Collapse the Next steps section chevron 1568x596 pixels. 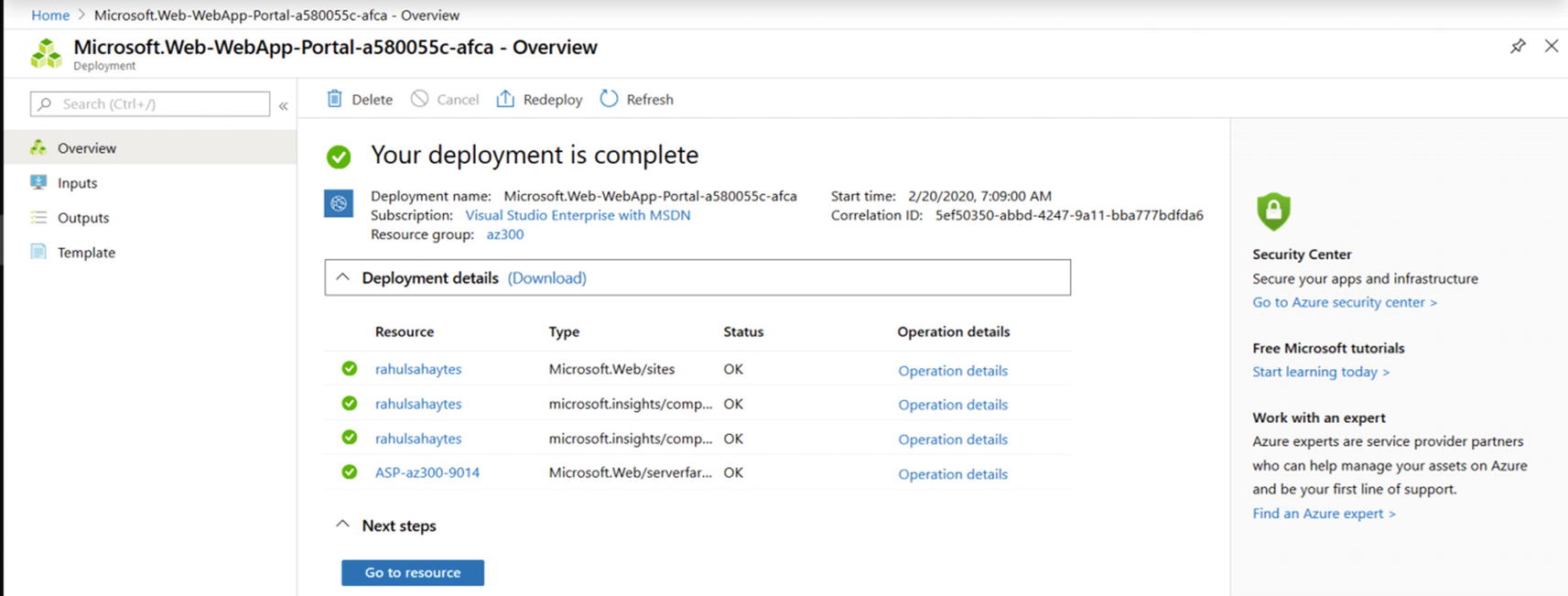[x=342, y=524]
